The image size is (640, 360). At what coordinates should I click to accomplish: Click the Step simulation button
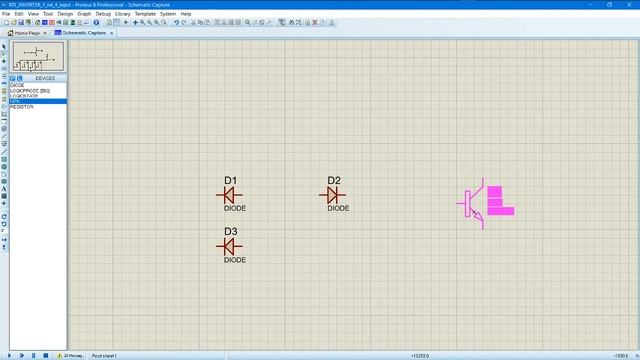(x=22, y=356)
